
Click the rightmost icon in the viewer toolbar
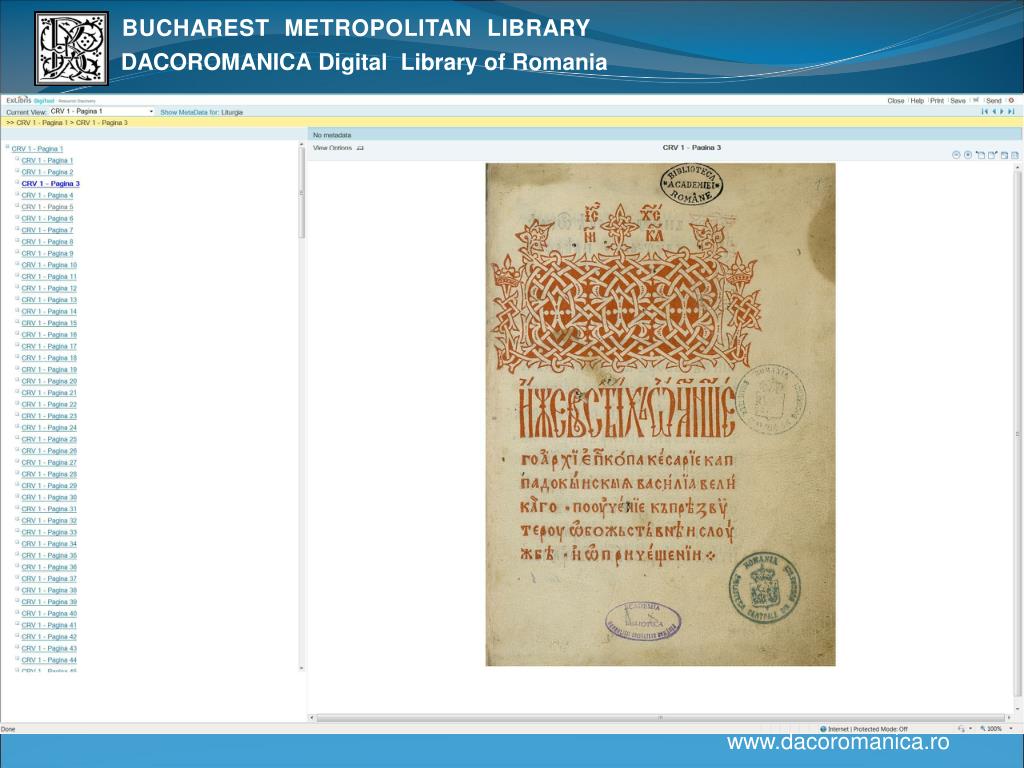pyautogui.click(x=1015, y=155)
